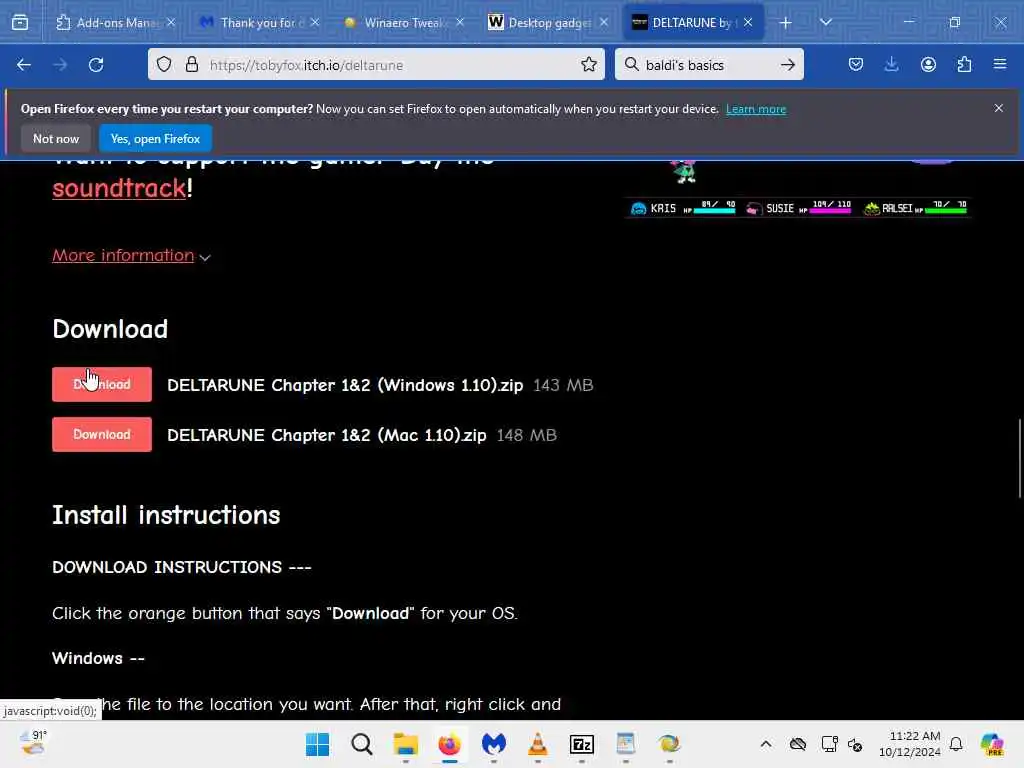Close the Add-ons Manager tab

pyautogui.click(x=171, y=23)
